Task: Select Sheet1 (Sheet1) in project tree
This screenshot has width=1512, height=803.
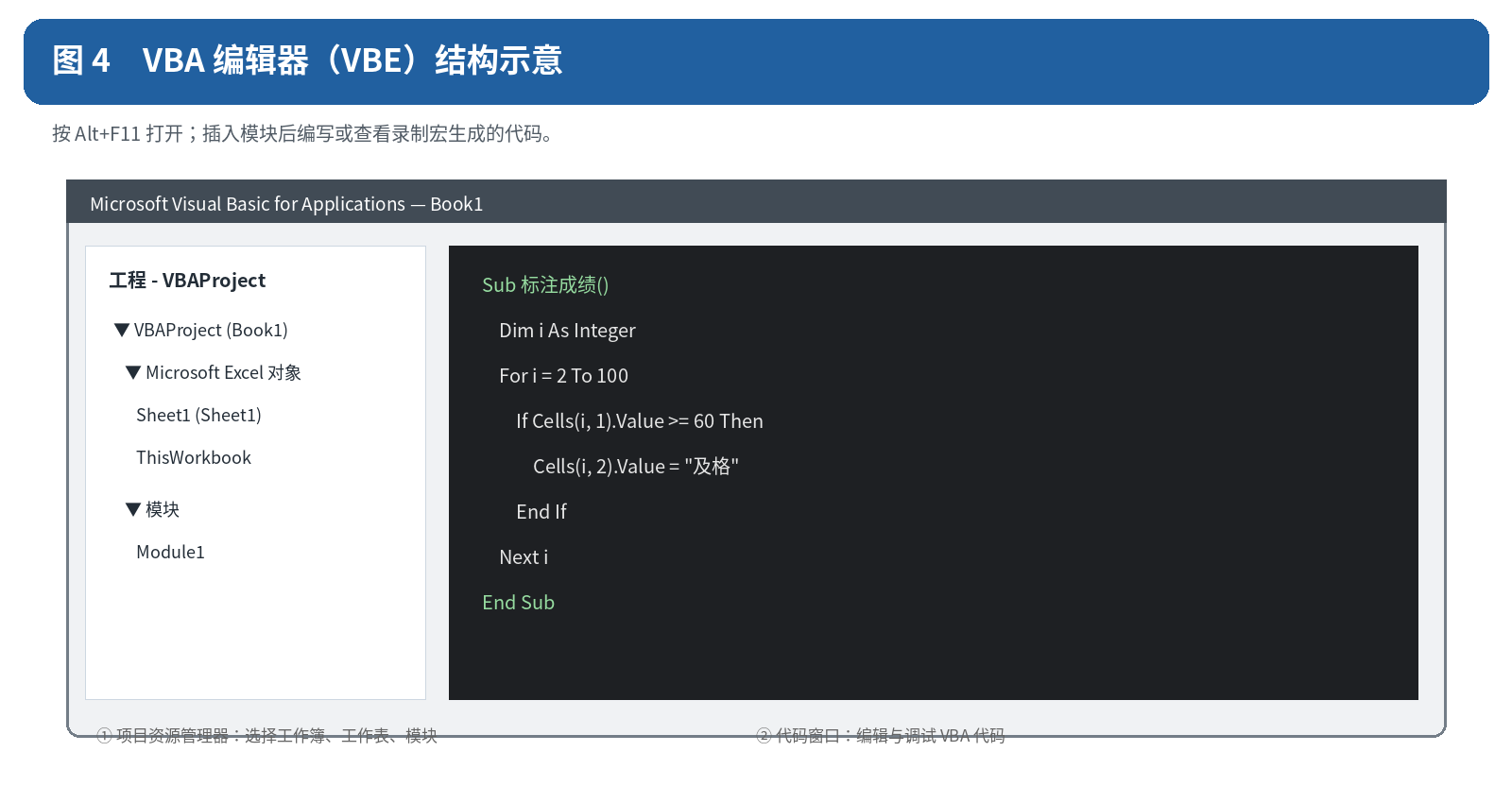Action: point(198,415)
